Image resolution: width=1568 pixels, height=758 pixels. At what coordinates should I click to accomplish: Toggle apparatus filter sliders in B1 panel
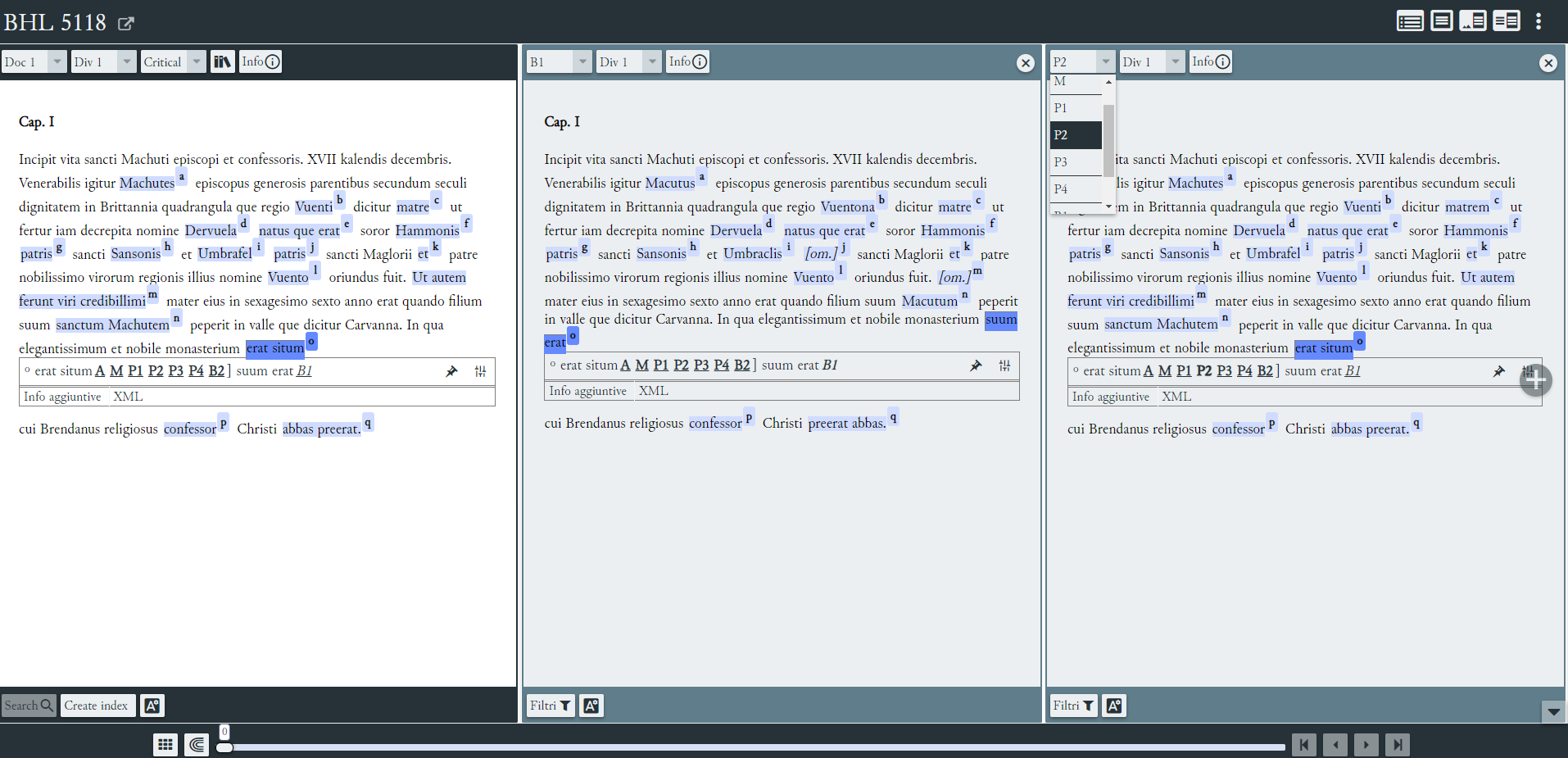click(x=1004, y=365)
